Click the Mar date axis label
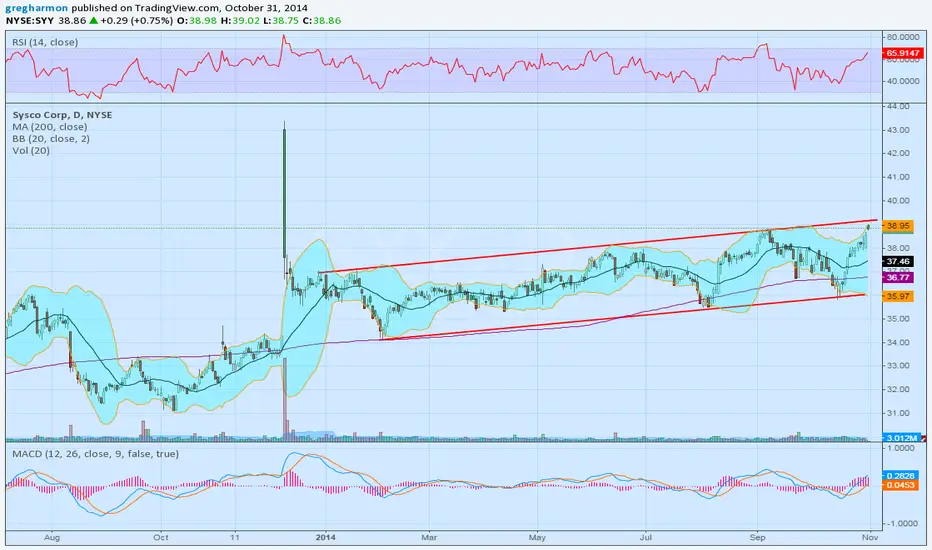The image size is (932, 550). pyautogui.click(x=429, y=537)
